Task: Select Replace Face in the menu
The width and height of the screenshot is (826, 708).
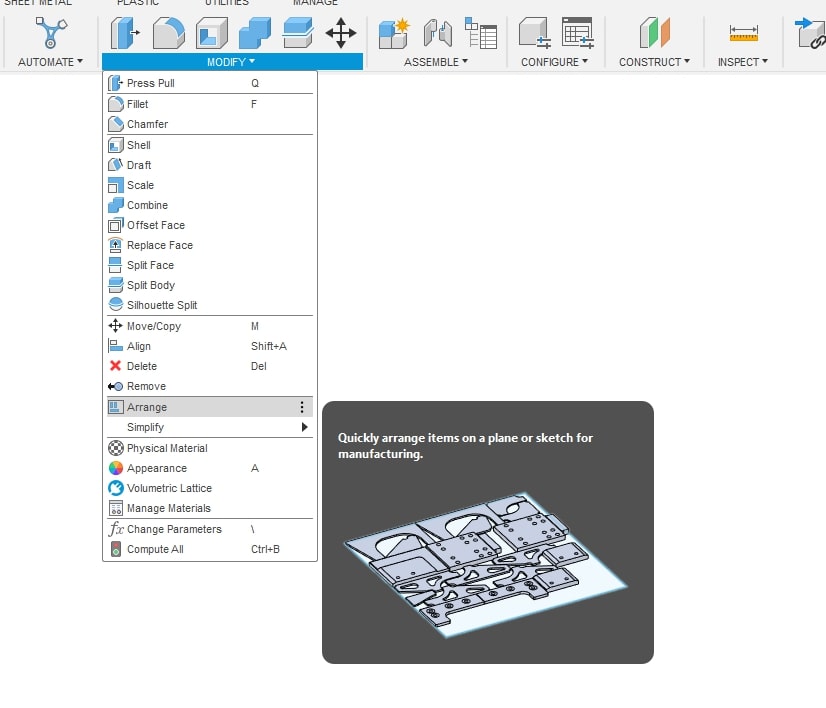Action: point(210,245)
